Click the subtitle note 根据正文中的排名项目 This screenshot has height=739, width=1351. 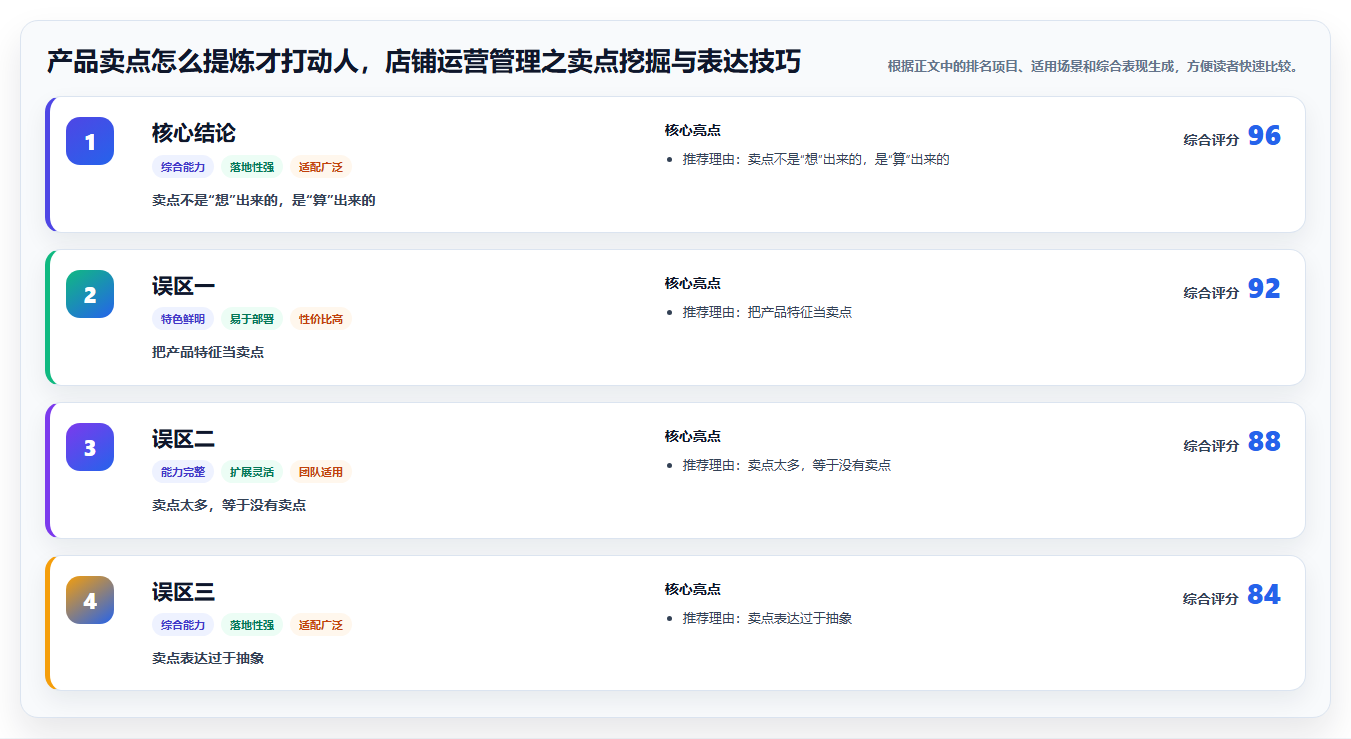[1093, 66]
